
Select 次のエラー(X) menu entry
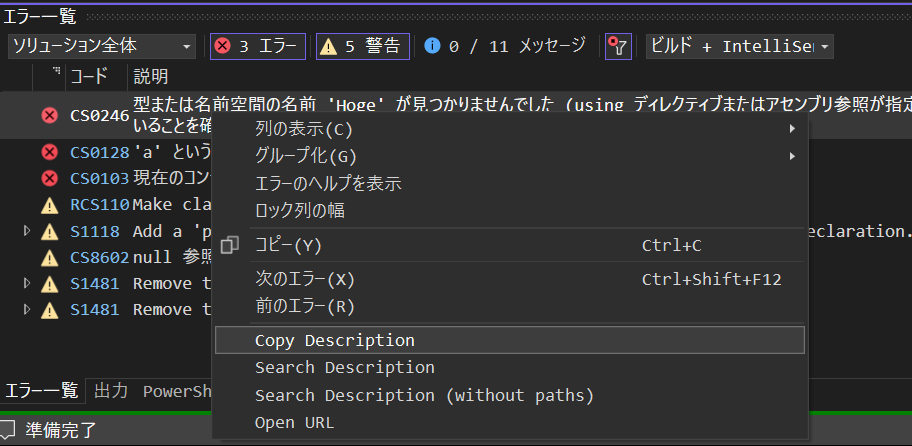tap(510, 280)
